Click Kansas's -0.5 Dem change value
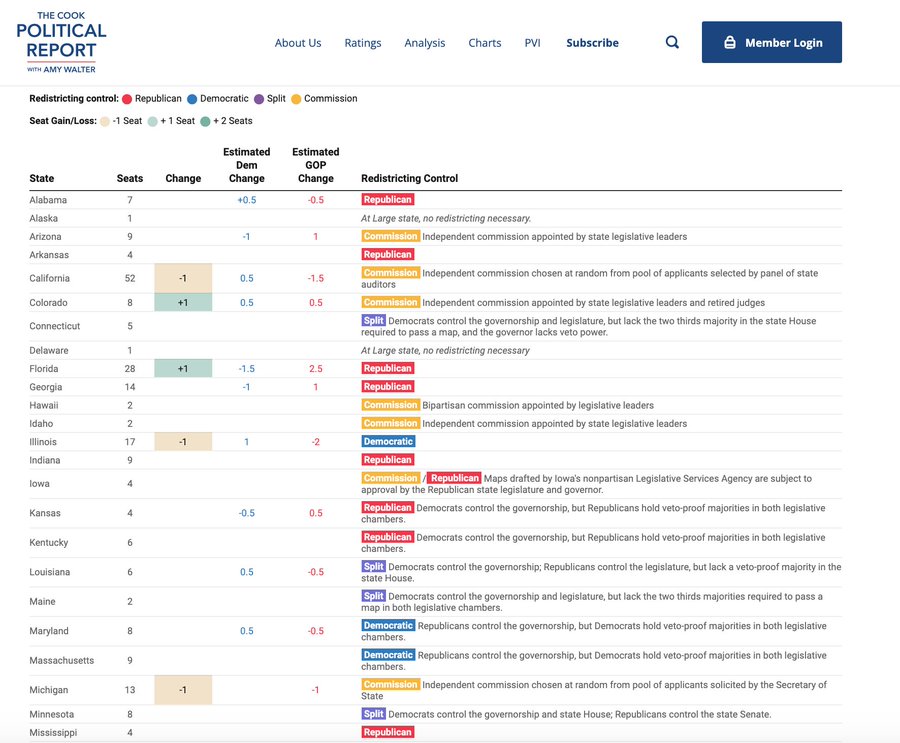This screenshot has height=743, width=900. click(x=247, y=513)
